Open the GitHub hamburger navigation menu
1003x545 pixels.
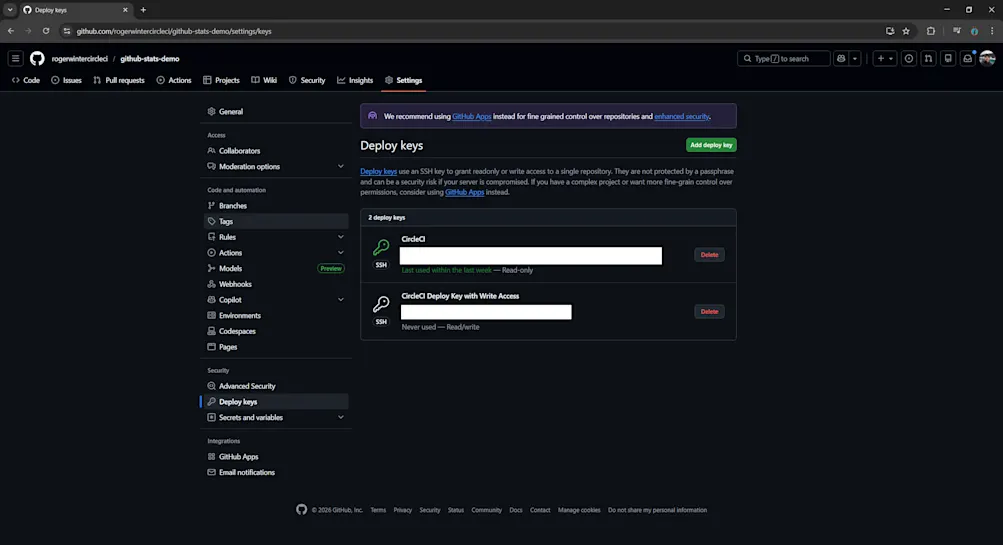click(x=15, y=58)
